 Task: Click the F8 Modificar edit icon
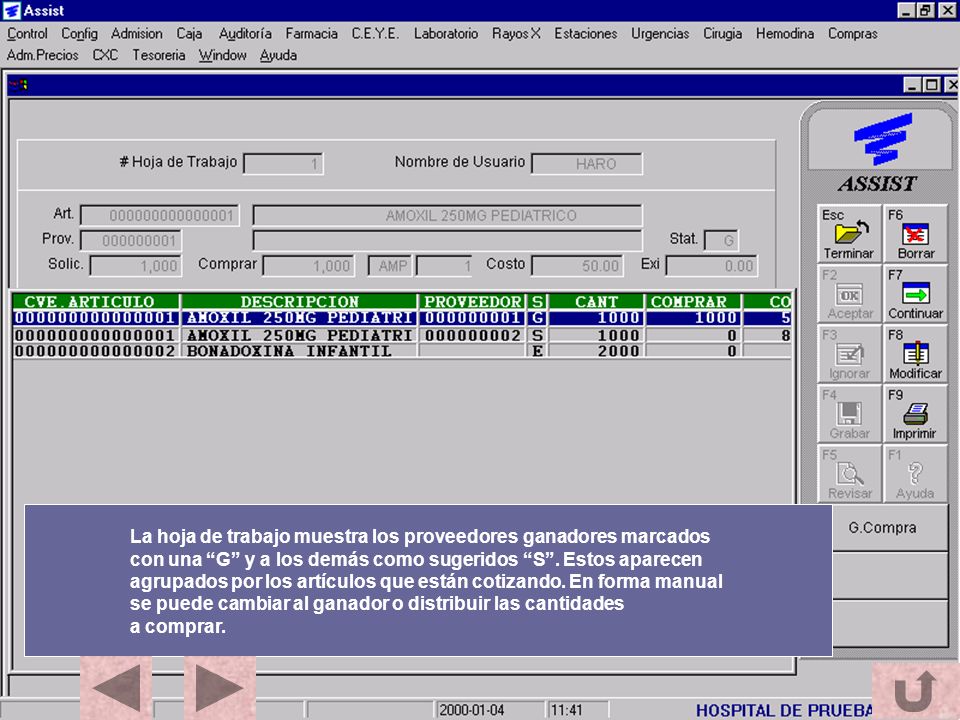click(915, 353)
